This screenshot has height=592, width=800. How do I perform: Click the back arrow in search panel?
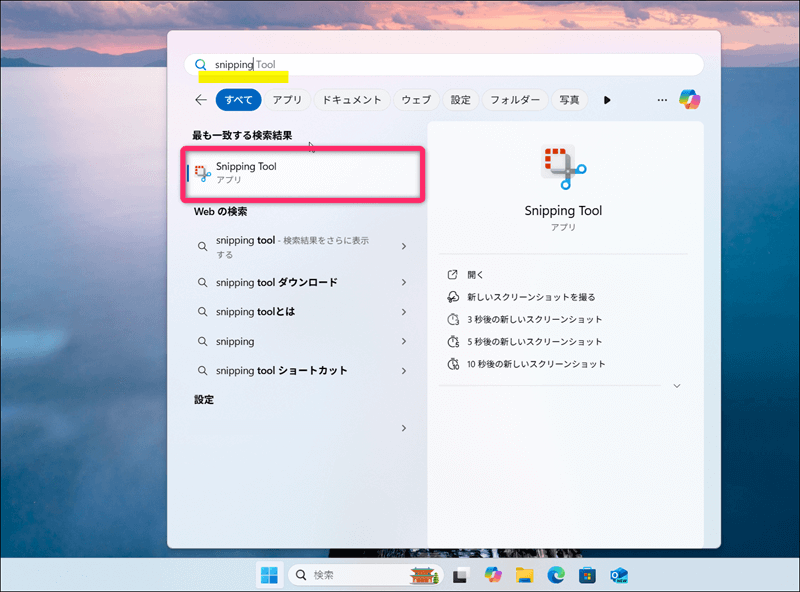201,100
